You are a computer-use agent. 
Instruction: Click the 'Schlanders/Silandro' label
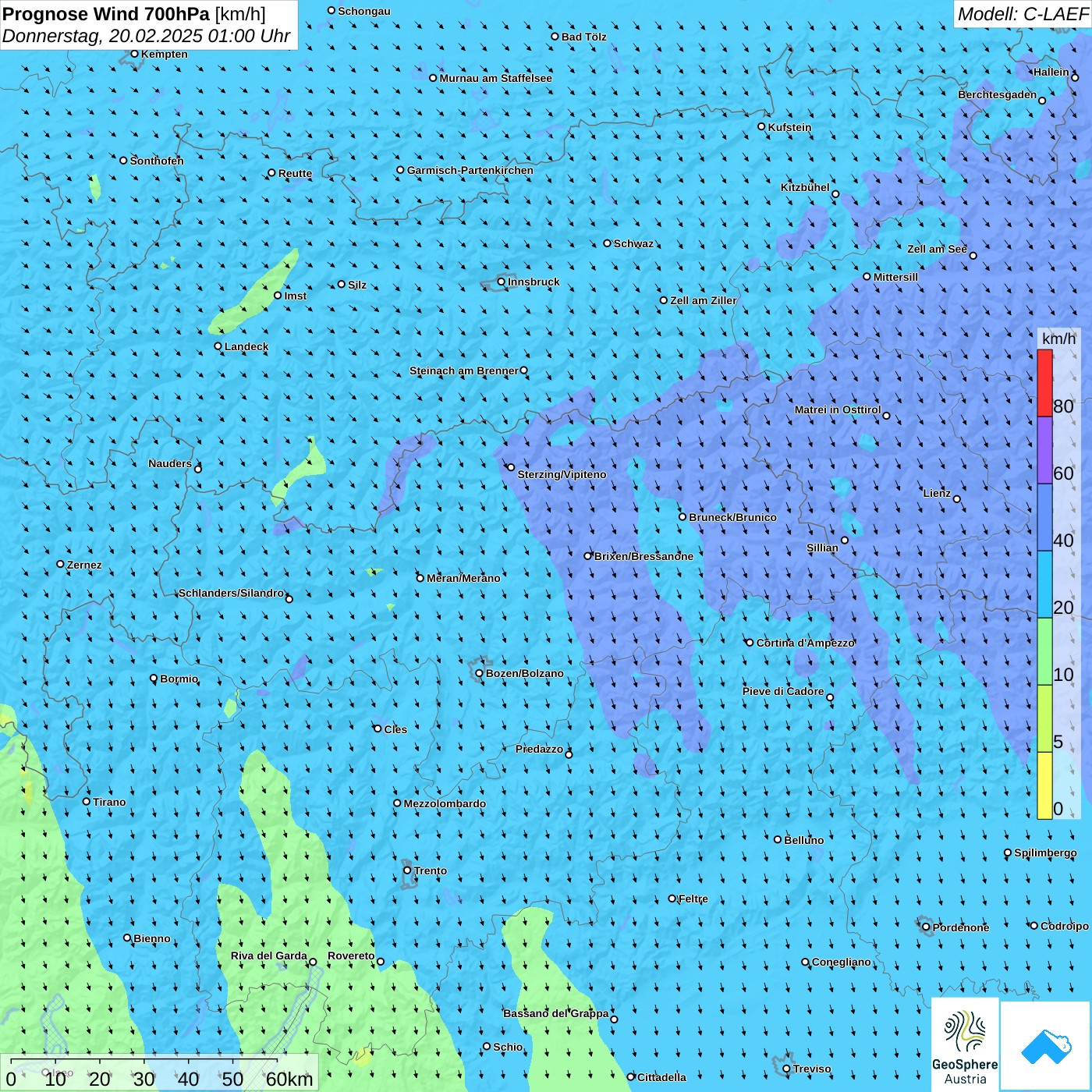coord(232,593)
